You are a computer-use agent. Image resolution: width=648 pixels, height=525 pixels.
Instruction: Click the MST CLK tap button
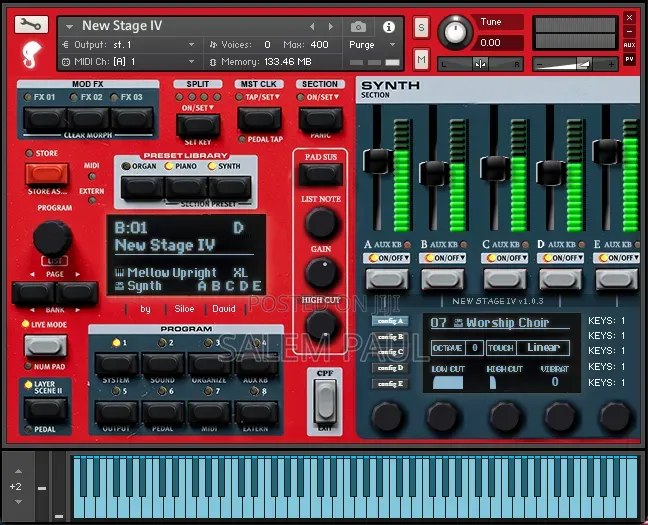(x=260, y=120)
